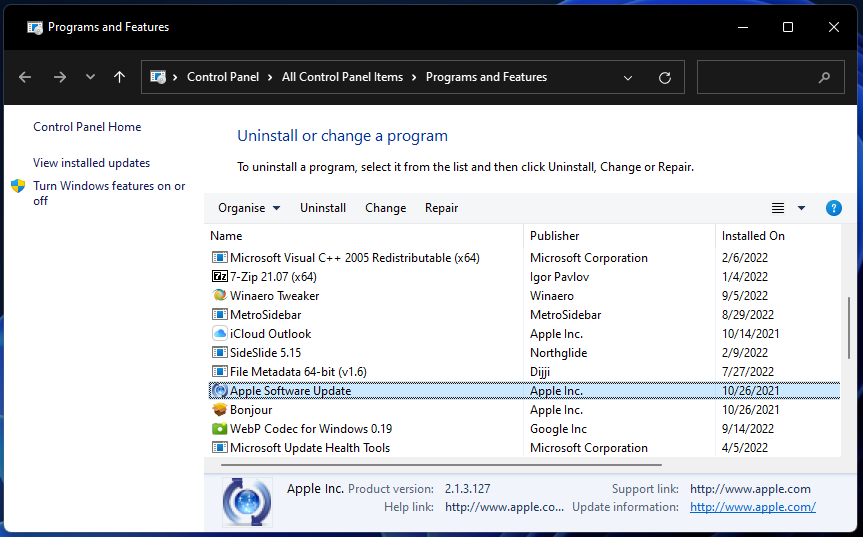863x537 pixels.
Task: Select the Winaero Tweaker icon
Action: (220, 295)
